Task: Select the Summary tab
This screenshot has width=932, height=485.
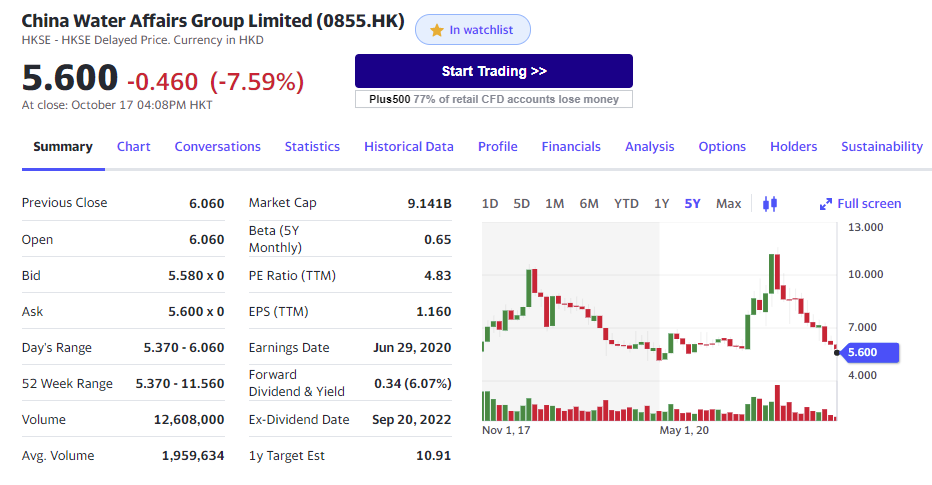Action: pyautogui.click(x=63, y=147)
